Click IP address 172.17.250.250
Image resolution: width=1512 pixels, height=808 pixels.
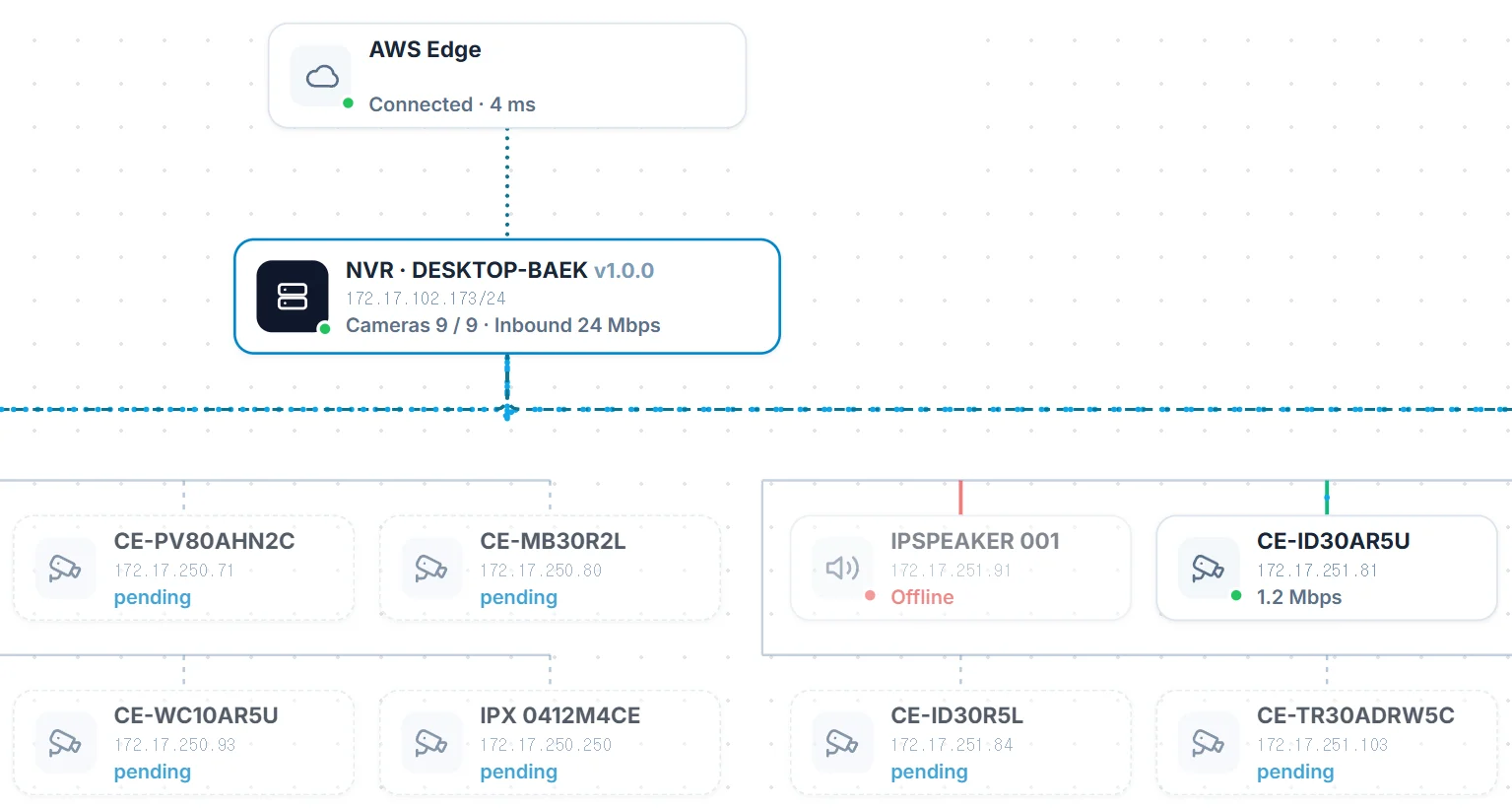pos(546,745)
